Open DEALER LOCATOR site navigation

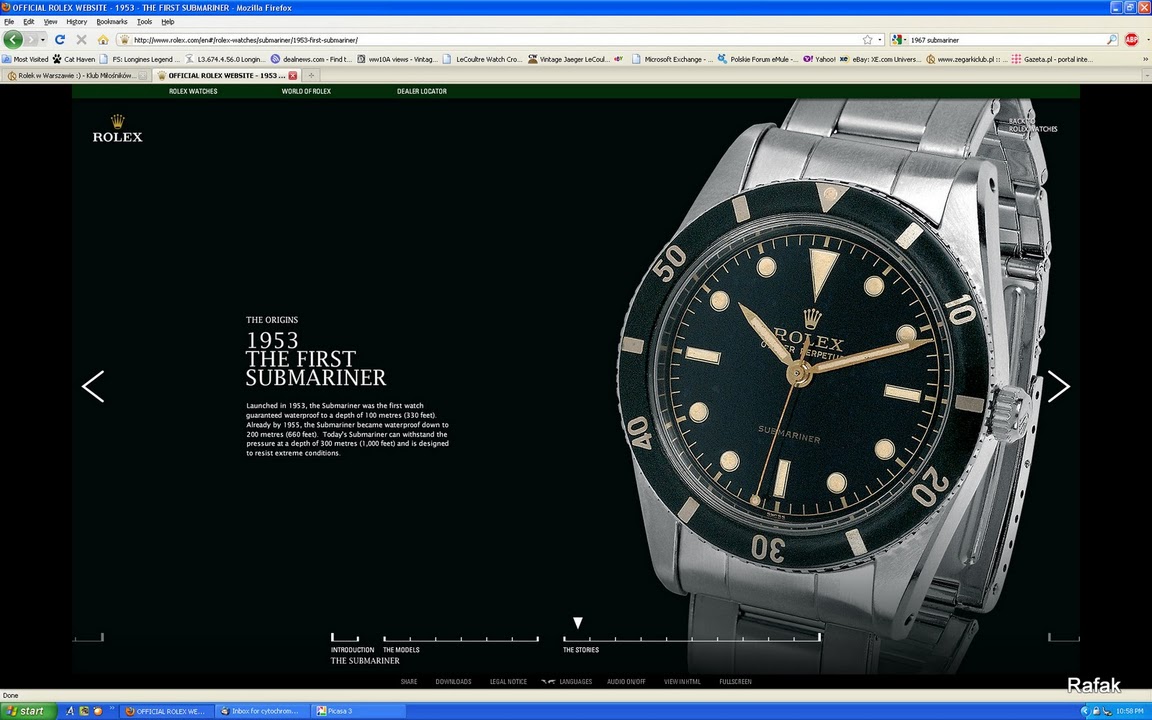pos(422,91)
